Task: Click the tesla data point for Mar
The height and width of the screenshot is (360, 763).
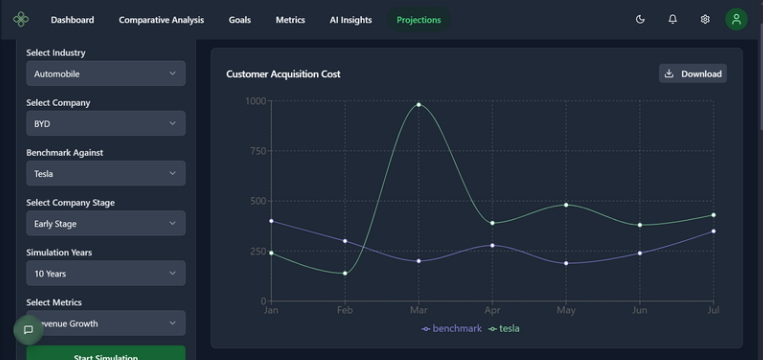Action: click(418, 105)
